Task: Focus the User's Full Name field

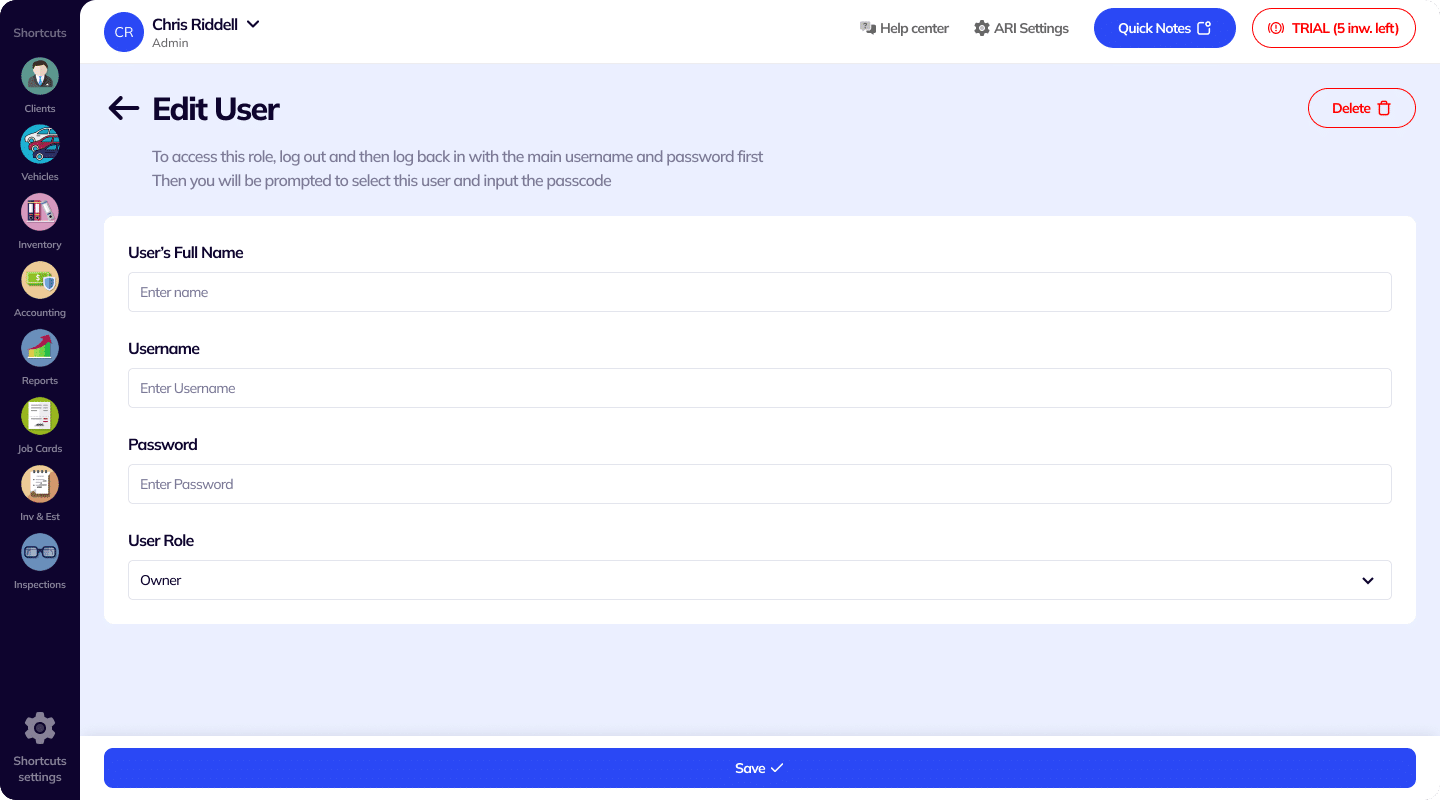Action: click(x=759, y=292)
